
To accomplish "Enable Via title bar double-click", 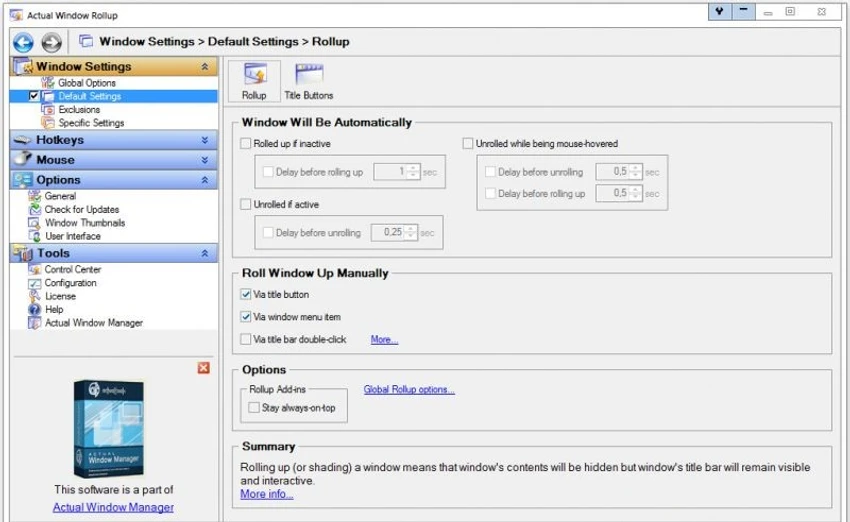I will click(246, 339).
